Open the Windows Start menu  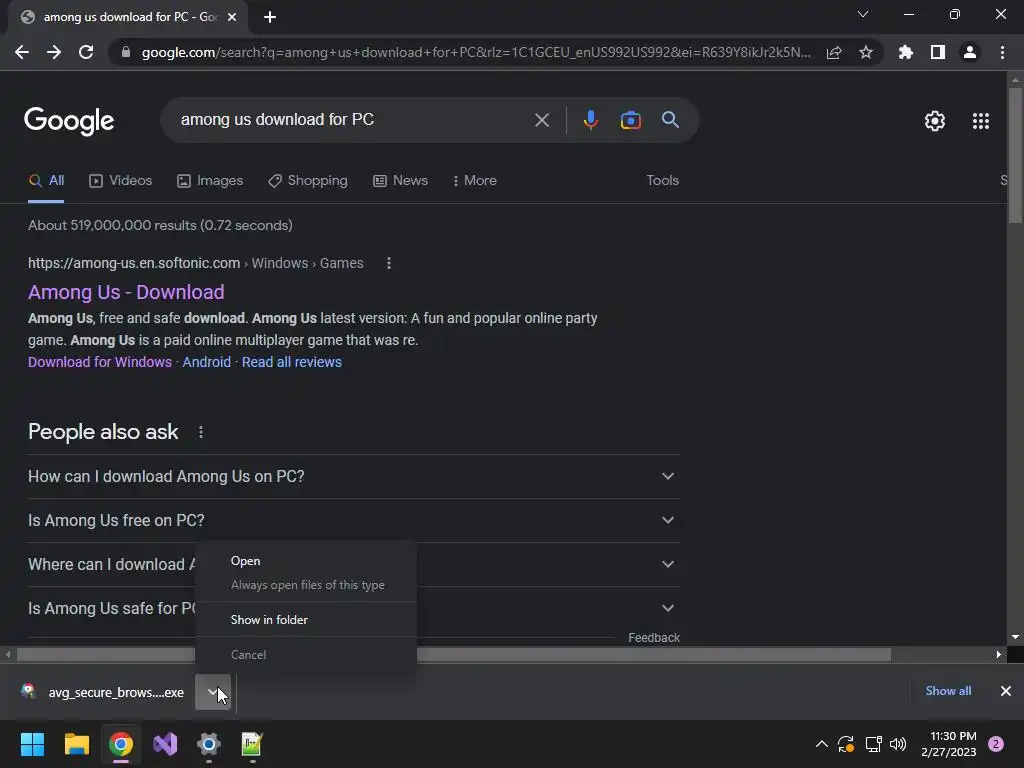tap(32, 744)
